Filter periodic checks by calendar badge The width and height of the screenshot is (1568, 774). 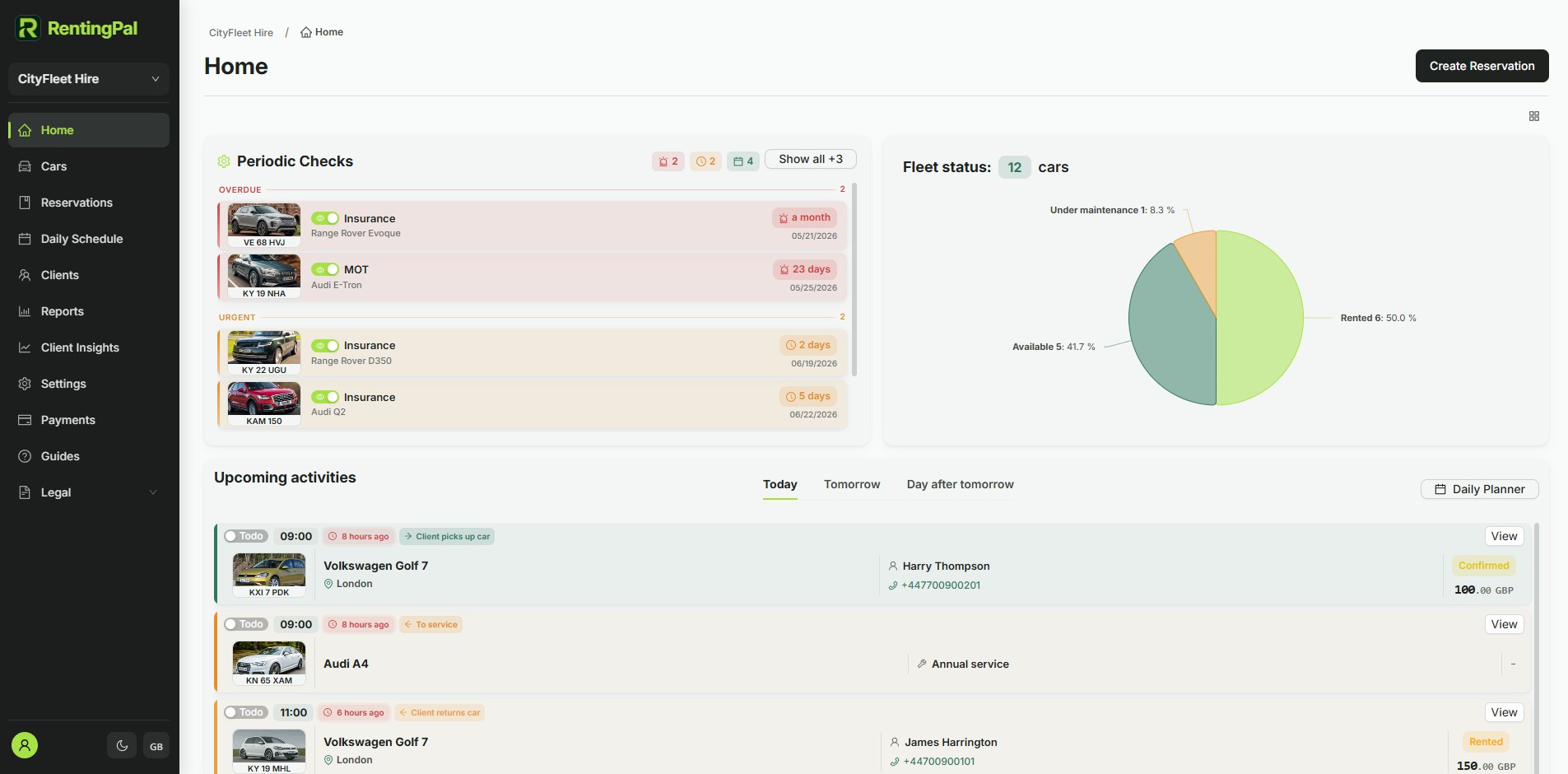743,161
